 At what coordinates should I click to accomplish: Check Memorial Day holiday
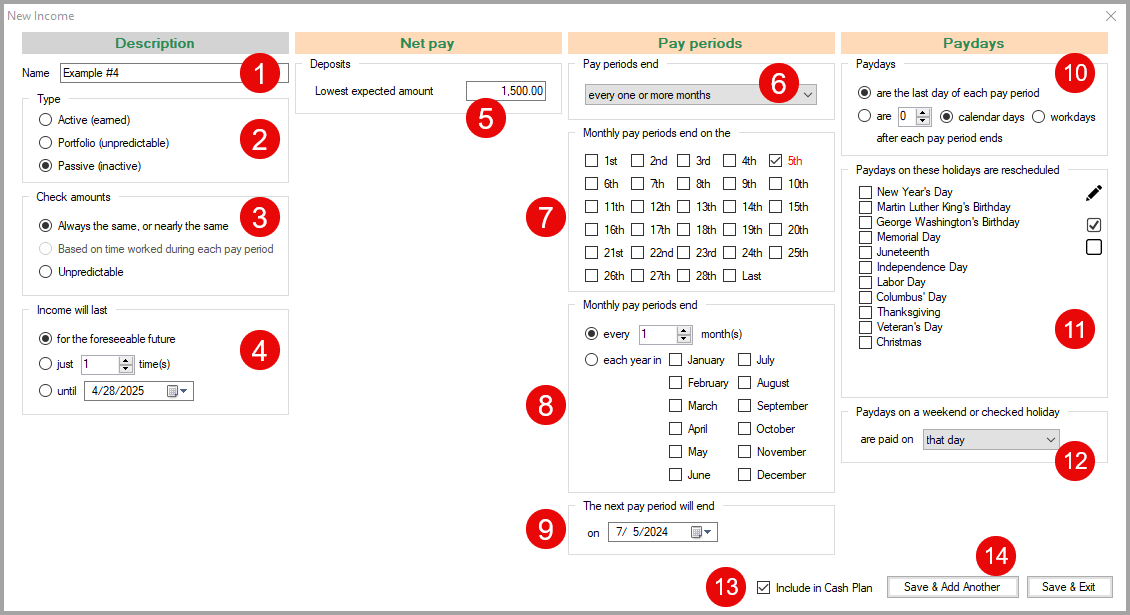[866, 237]
